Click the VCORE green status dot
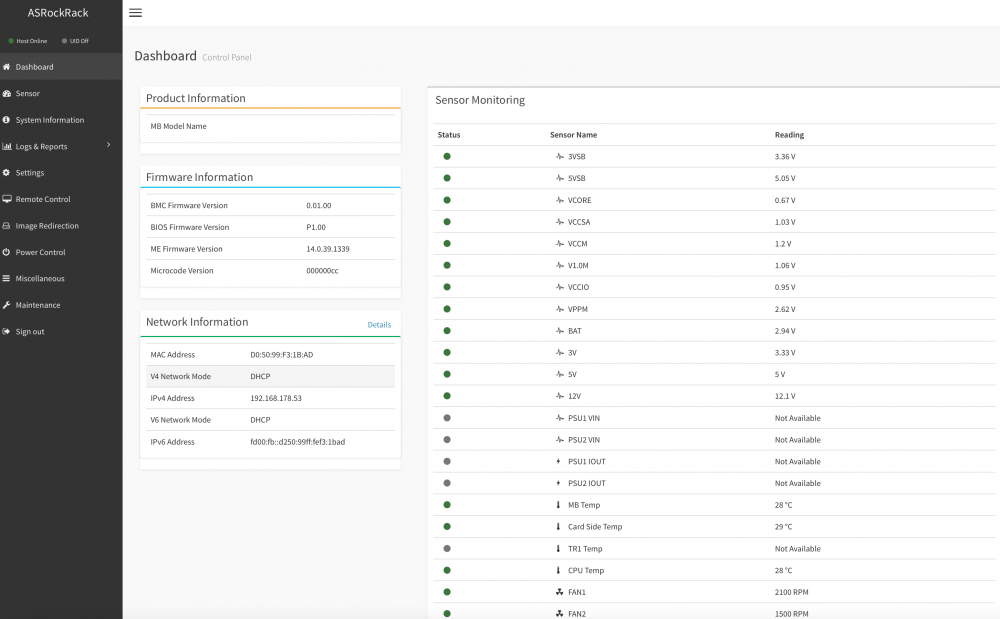The height and width of the screenshot is (619, 1000). (447, 200)
